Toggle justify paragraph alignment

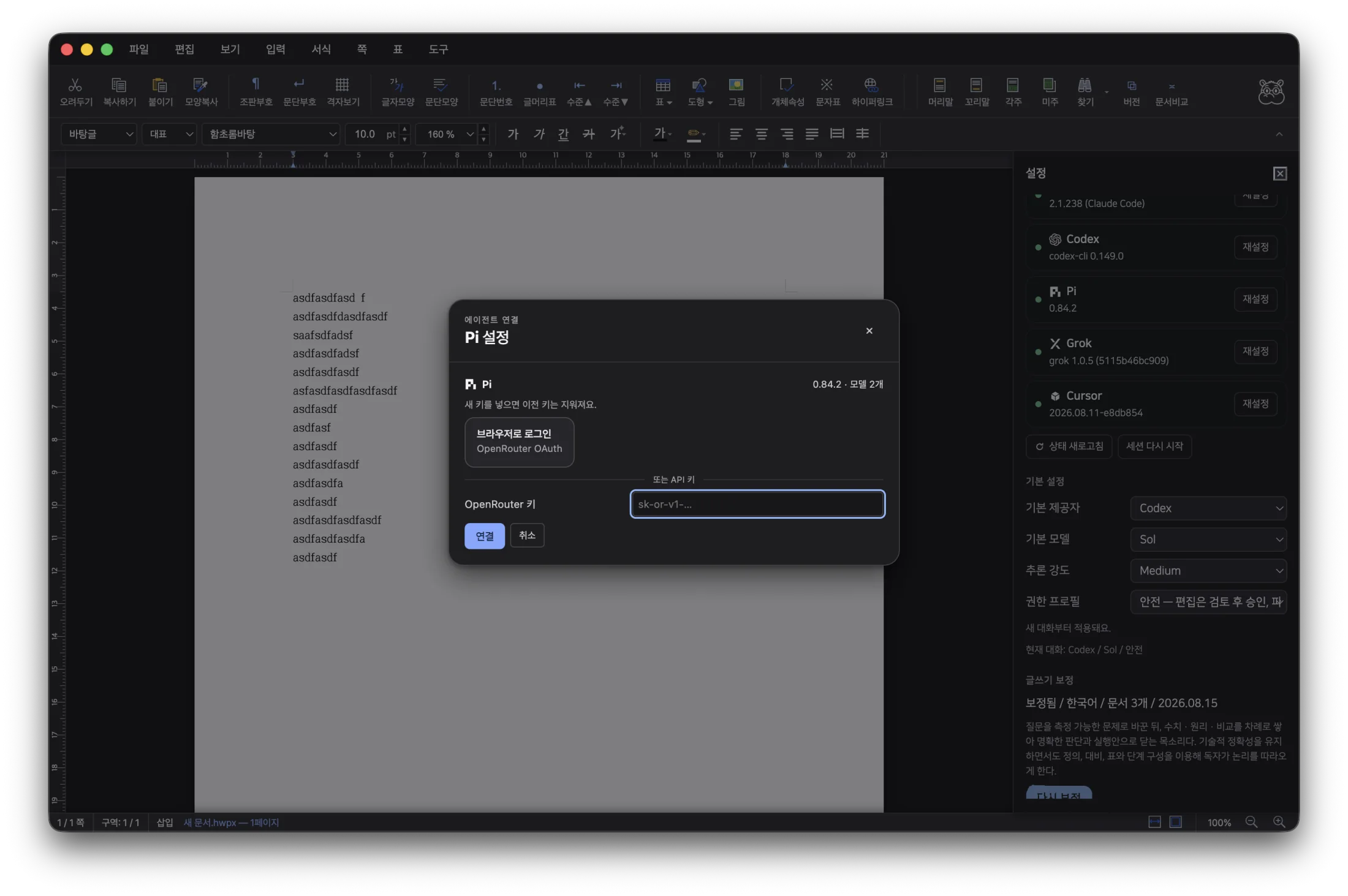point(812,134)
